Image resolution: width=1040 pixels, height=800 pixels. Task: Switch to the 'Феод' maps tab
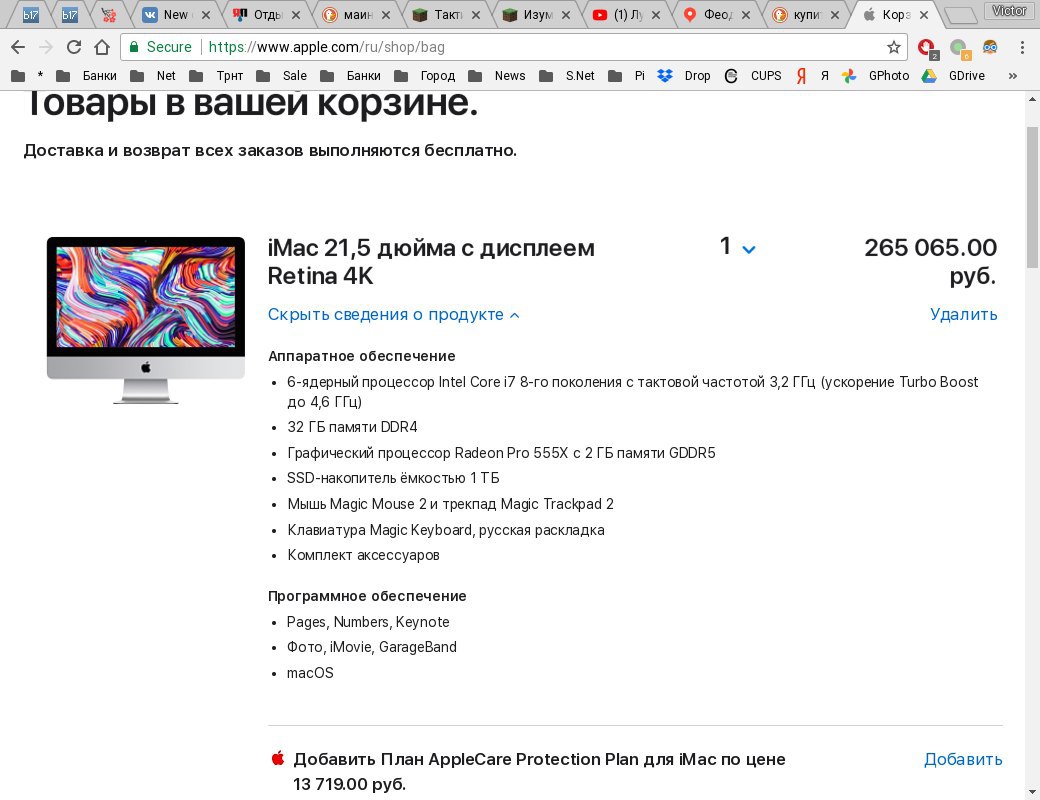(x=716, y=15)
